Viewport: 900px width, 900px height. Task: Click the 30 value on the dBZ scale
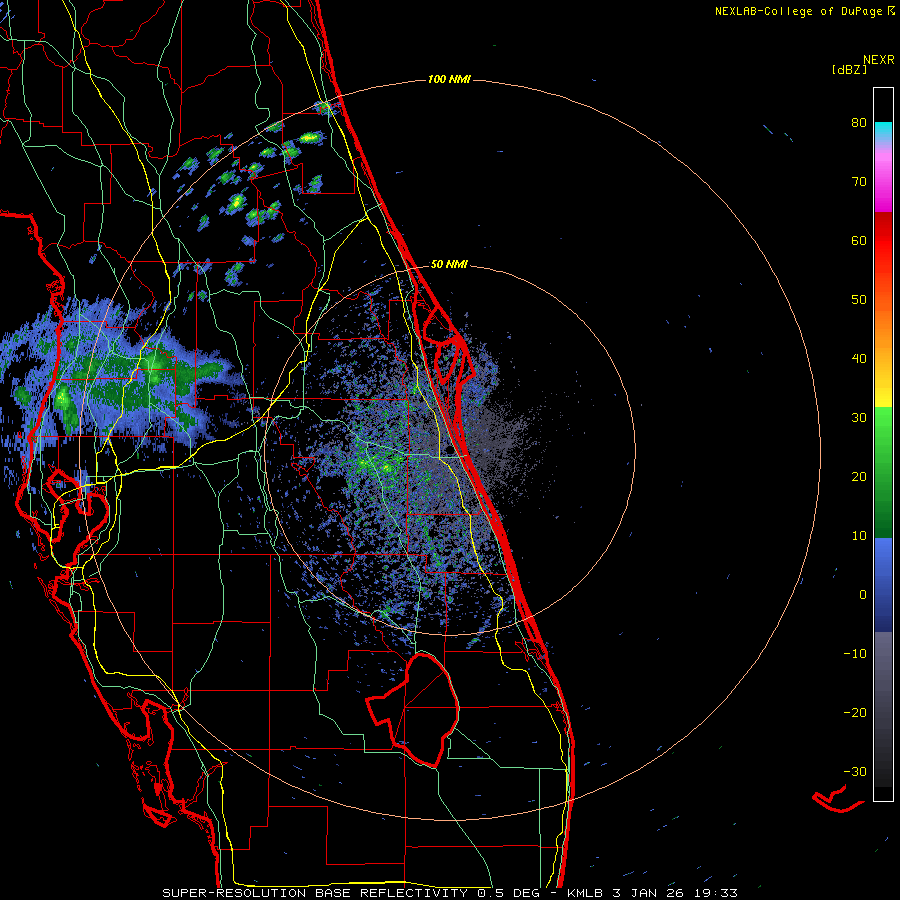point(859,418)
